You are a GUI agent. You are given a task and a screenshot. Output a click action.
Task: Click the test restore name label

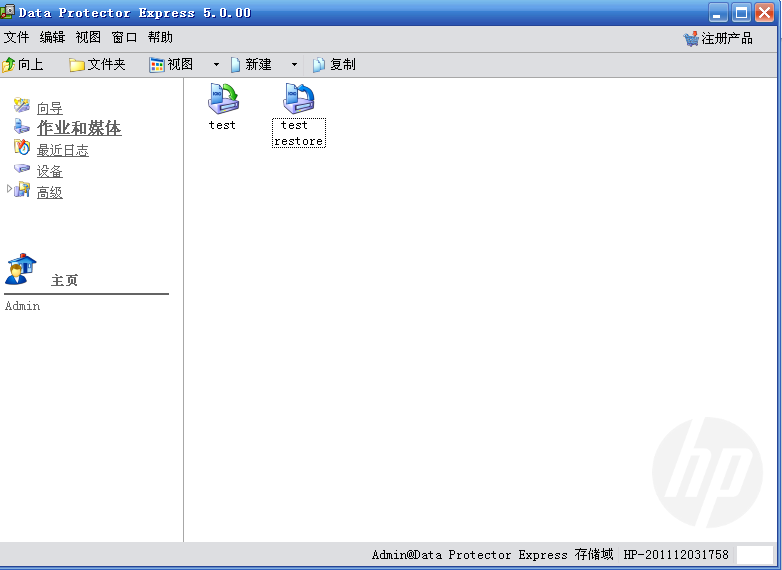pos(299,133)
